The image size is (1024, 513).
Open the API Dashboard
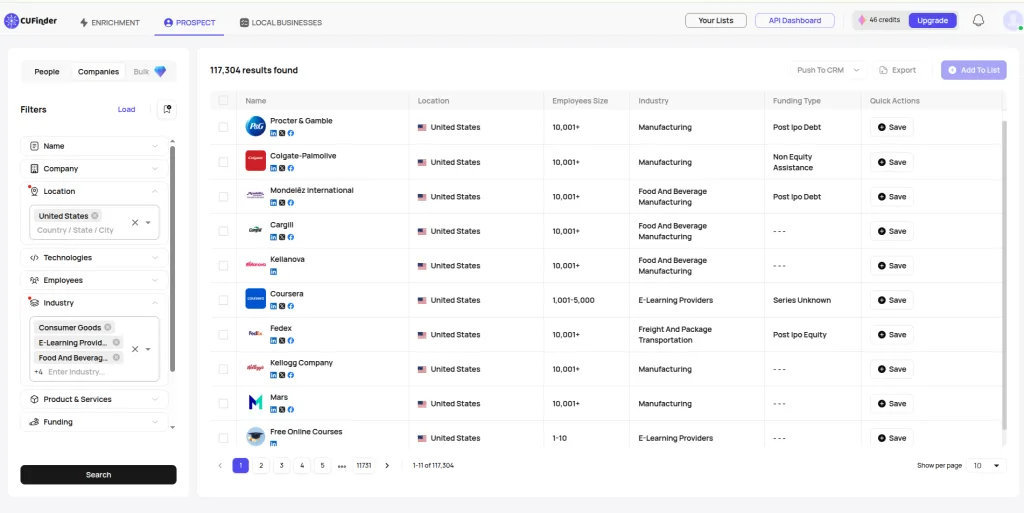tap(795, 20)
